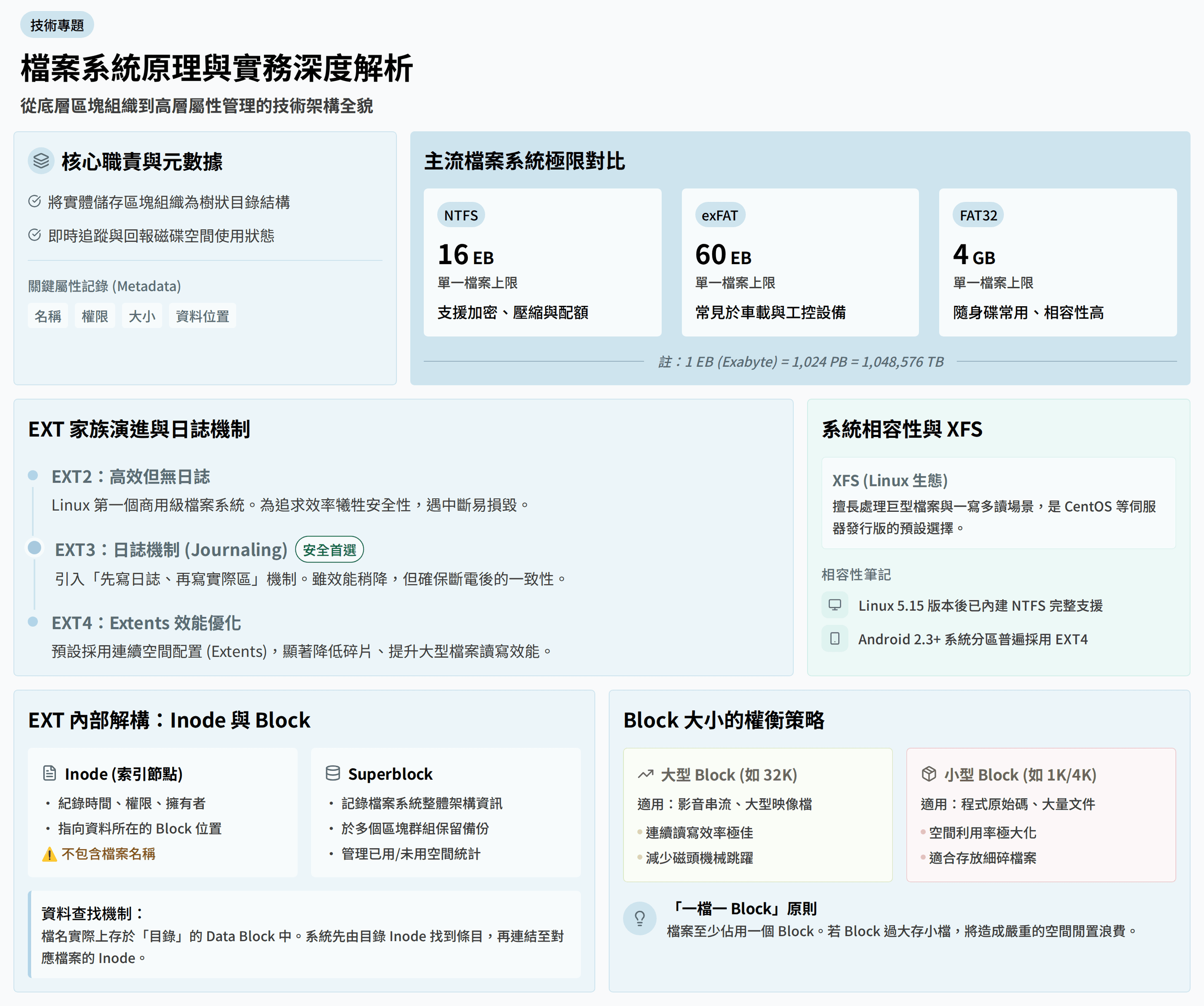Image resolution: width=1204 pixels, height=1006 pixels.
Task: Select the NTFS label pill
Action: (x=461, y=215)
